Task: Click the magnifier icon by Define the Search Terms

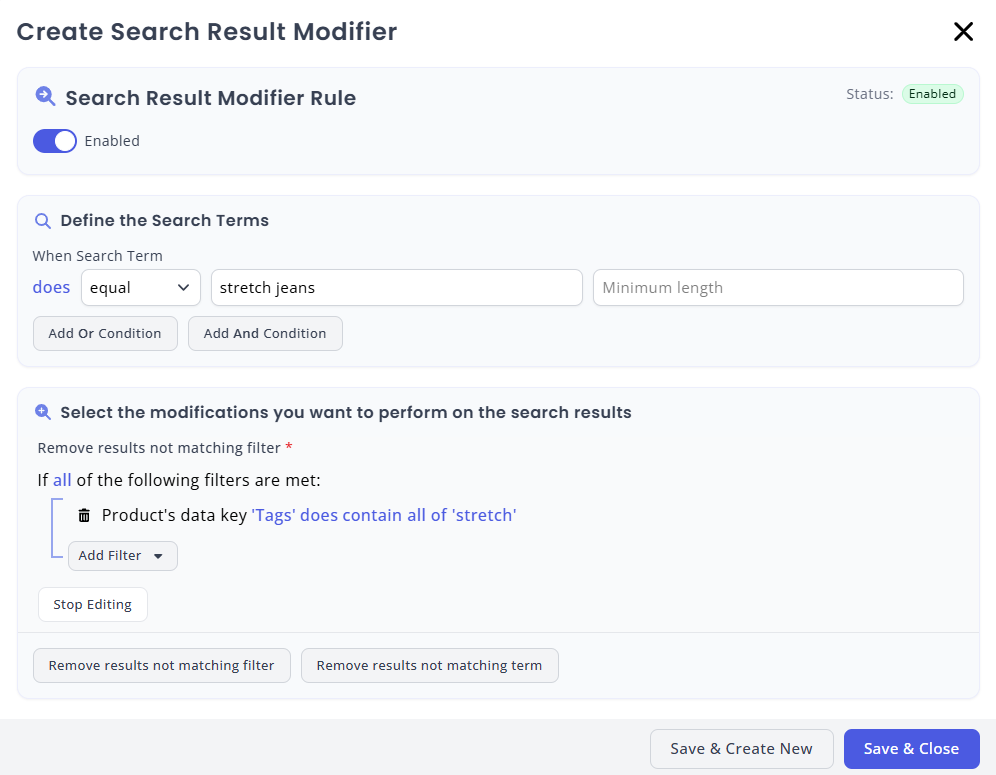Action: pyautogui.click(x=43, y=221)
